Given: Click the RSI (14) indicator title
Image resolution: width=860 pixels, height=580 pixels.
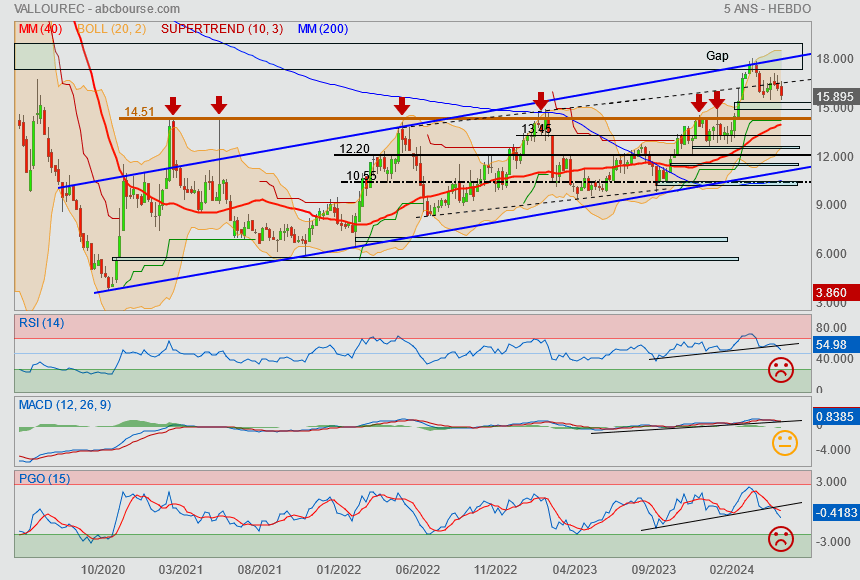Looking at the screenshot, I should click(42, 323).
